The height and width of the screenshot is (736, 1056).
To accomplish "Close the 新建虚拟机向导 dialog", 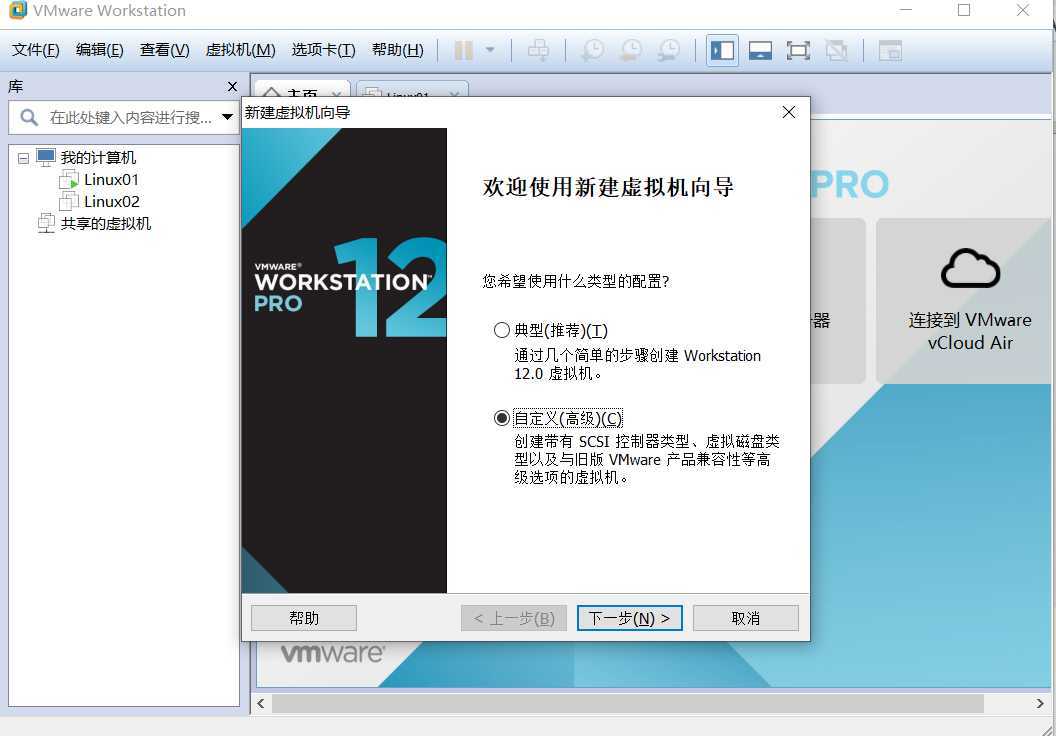I will tap(789, 112).
